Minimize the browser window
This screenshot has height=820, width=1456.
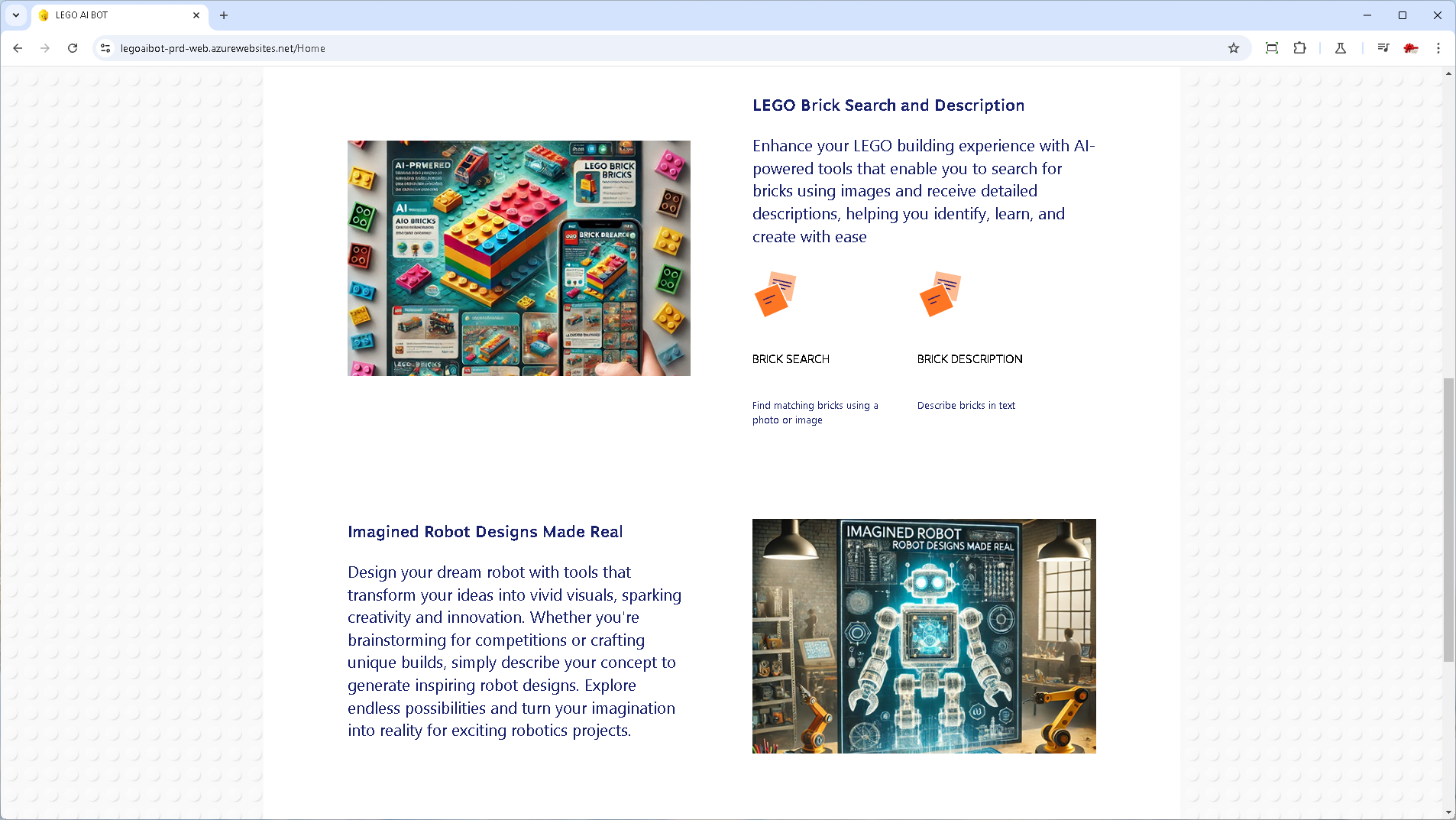[x=1367, y=15]
